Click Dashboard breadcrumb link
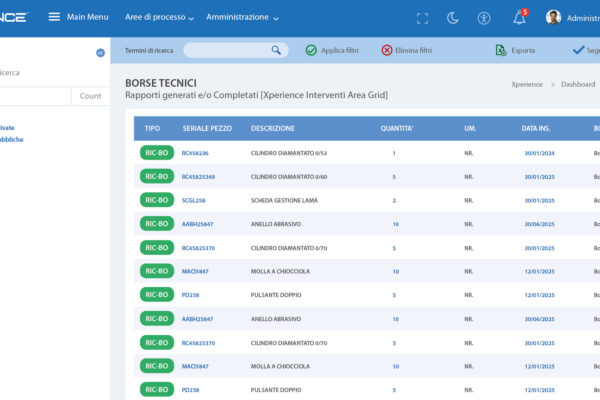Screen dimensions: 600x400 tap(577, 85)
